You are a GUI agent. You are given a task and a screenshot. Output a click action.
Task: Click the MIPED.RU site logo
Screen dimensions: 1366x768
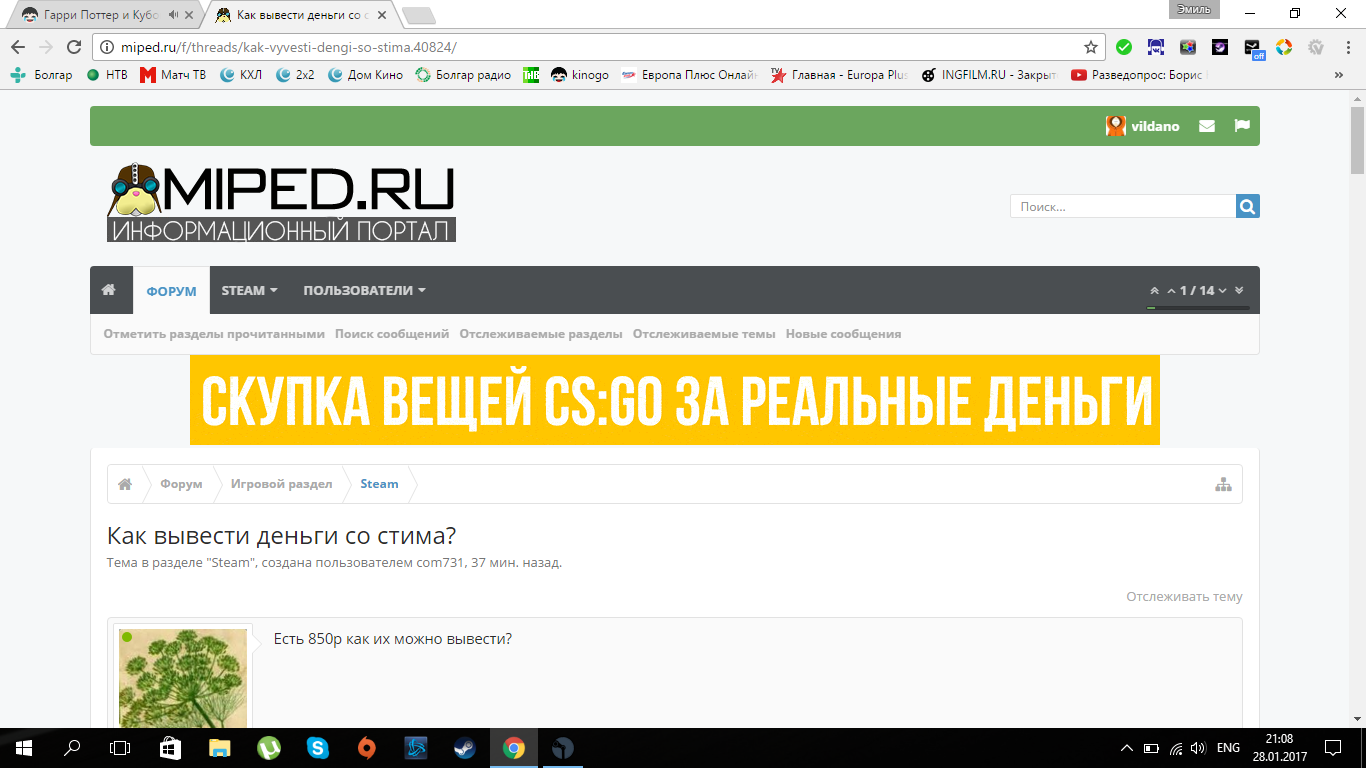281,202
